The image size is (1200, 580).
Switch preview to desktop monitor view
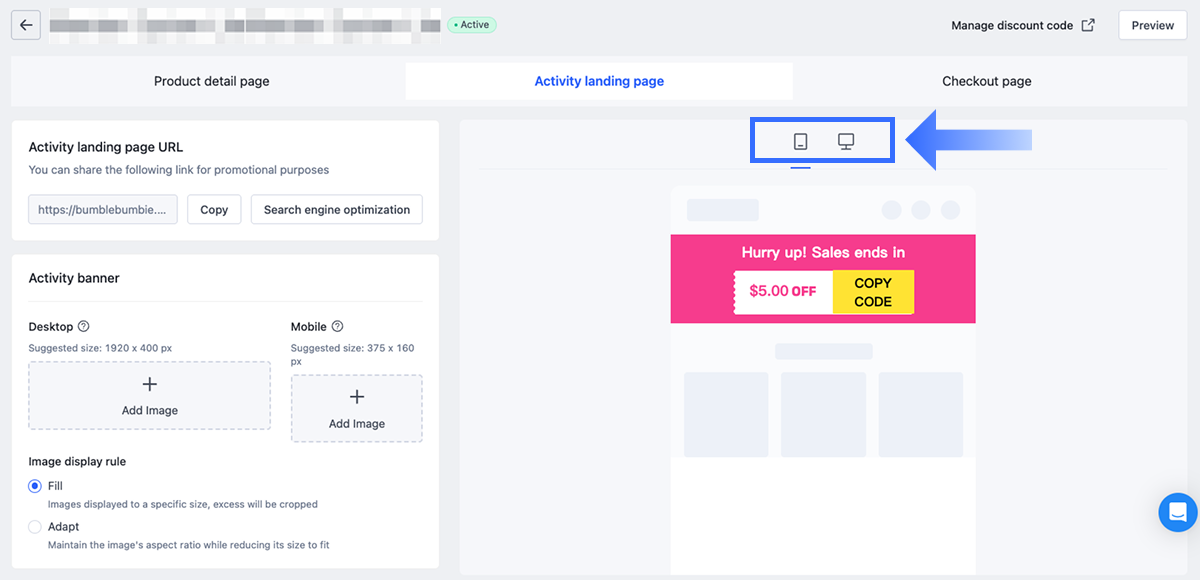(x=846, y=141)
